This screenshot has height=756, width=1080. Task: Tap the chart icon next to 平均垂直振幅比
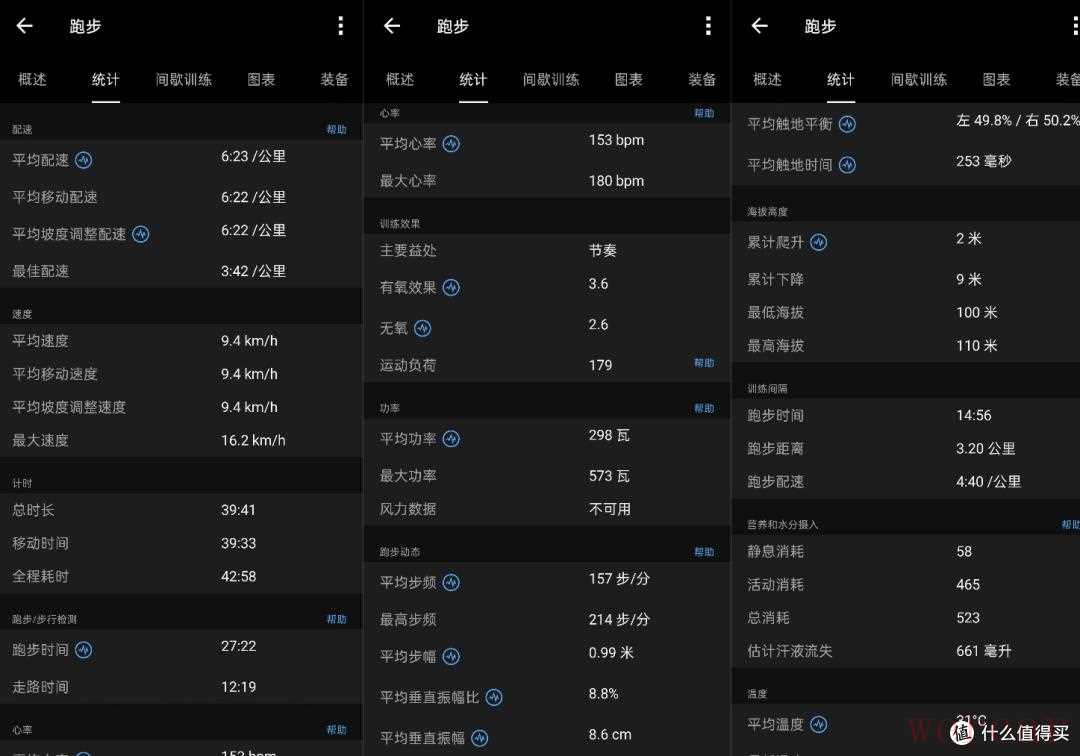[x=494, y=697]
